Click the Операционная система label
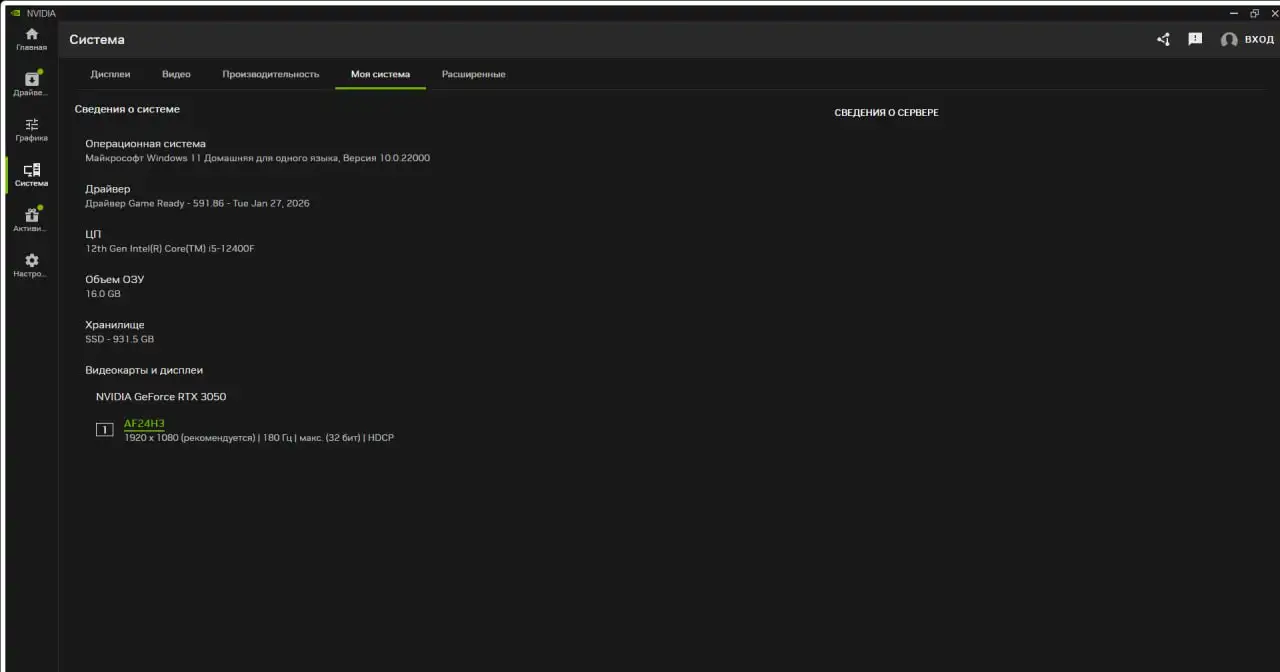Image resolution: width=1280 pixels, height=672 pixels. click(145, 144)
